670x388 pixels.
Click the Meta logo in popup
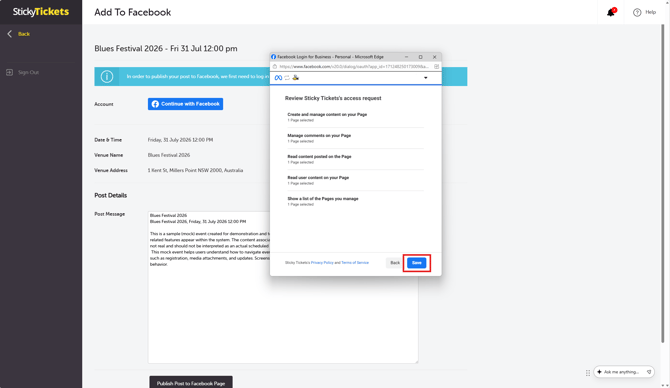point(278,78)
